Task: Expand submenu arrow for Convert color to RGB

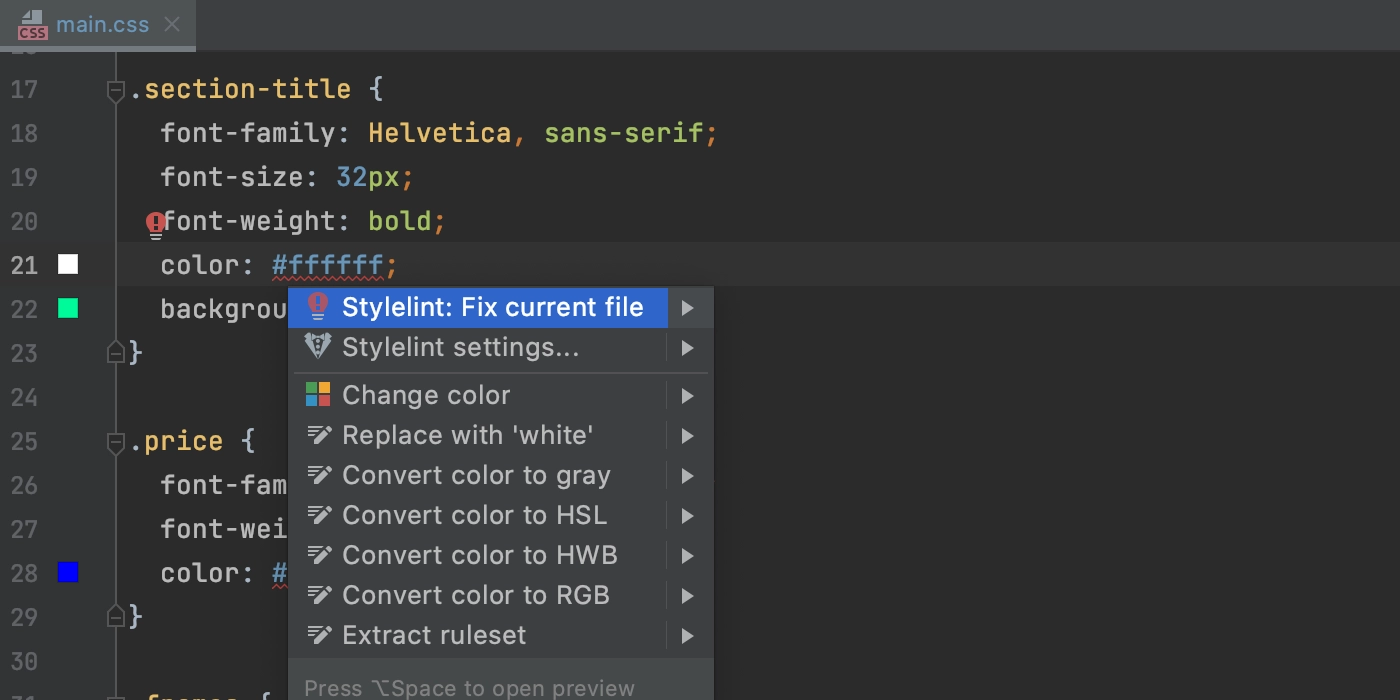Action: coord(688,596)
